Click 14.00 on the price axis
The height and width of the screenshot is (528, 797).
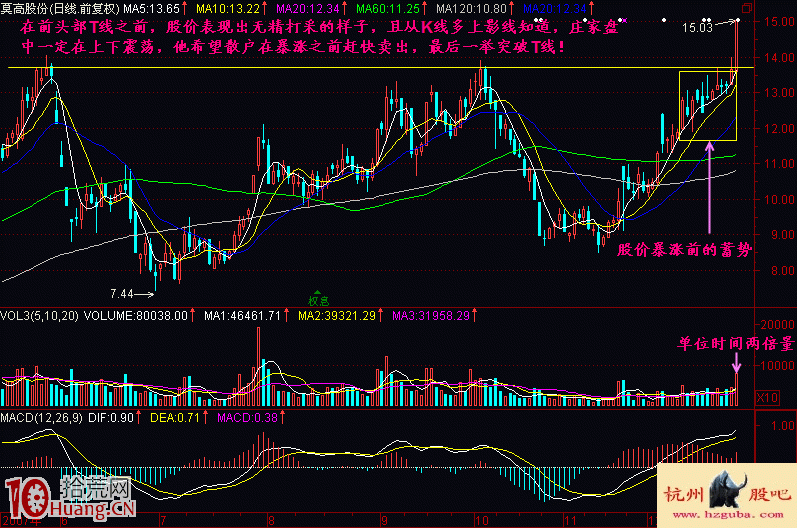pyautogui.click(x=779, y=57)
